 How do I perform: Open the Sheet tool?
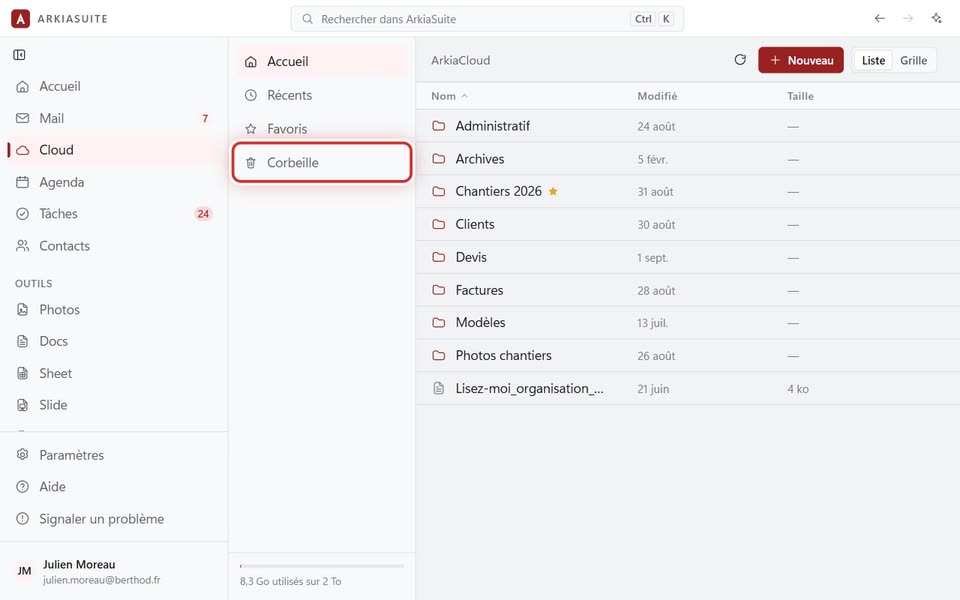click(x=114, y=373)
